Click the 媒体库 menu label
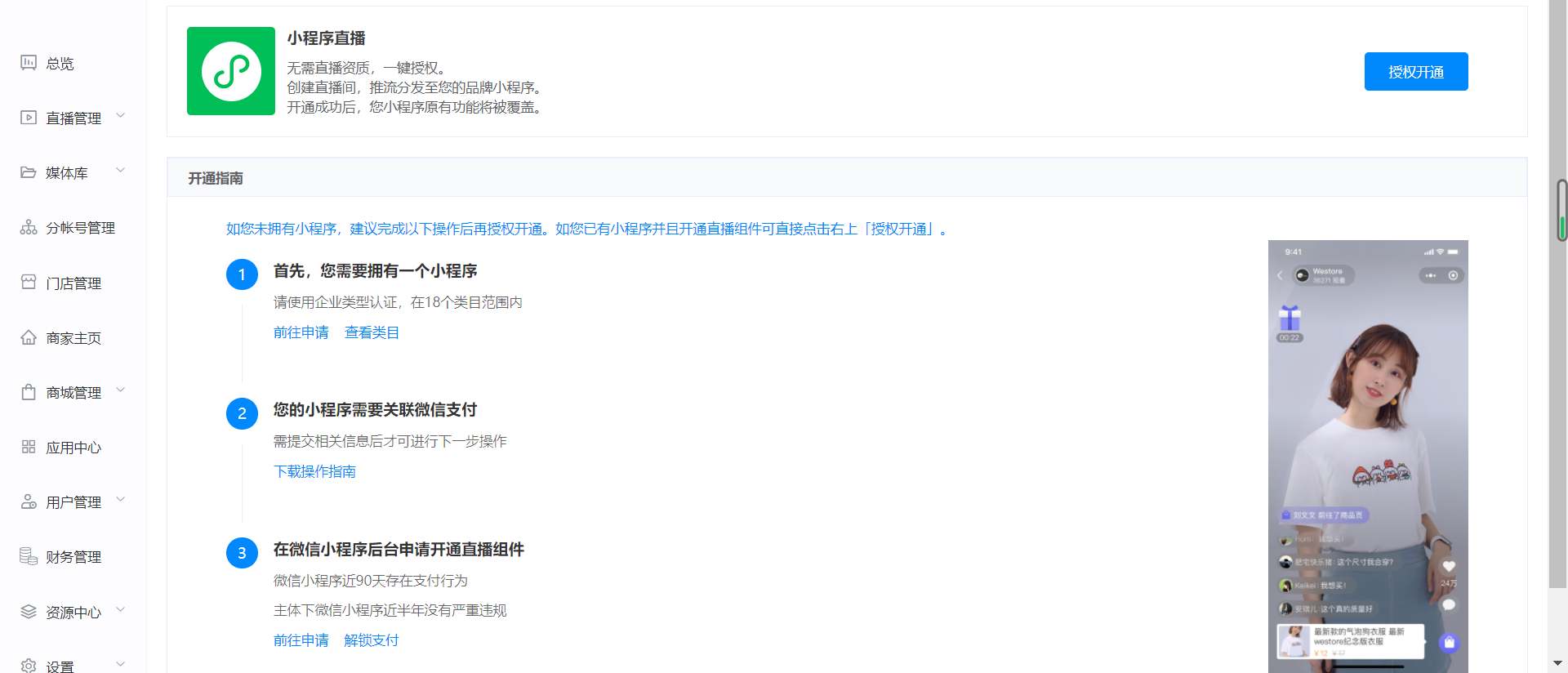 click(67, 173)
